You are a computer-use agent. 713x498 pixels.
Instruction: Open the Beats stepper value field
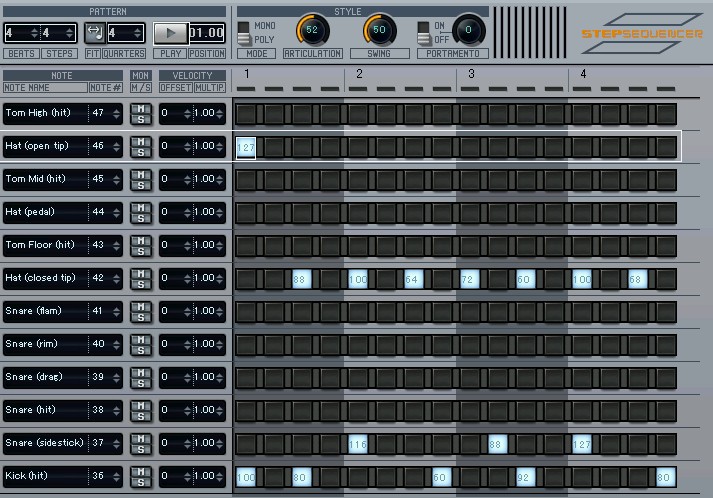21,33
